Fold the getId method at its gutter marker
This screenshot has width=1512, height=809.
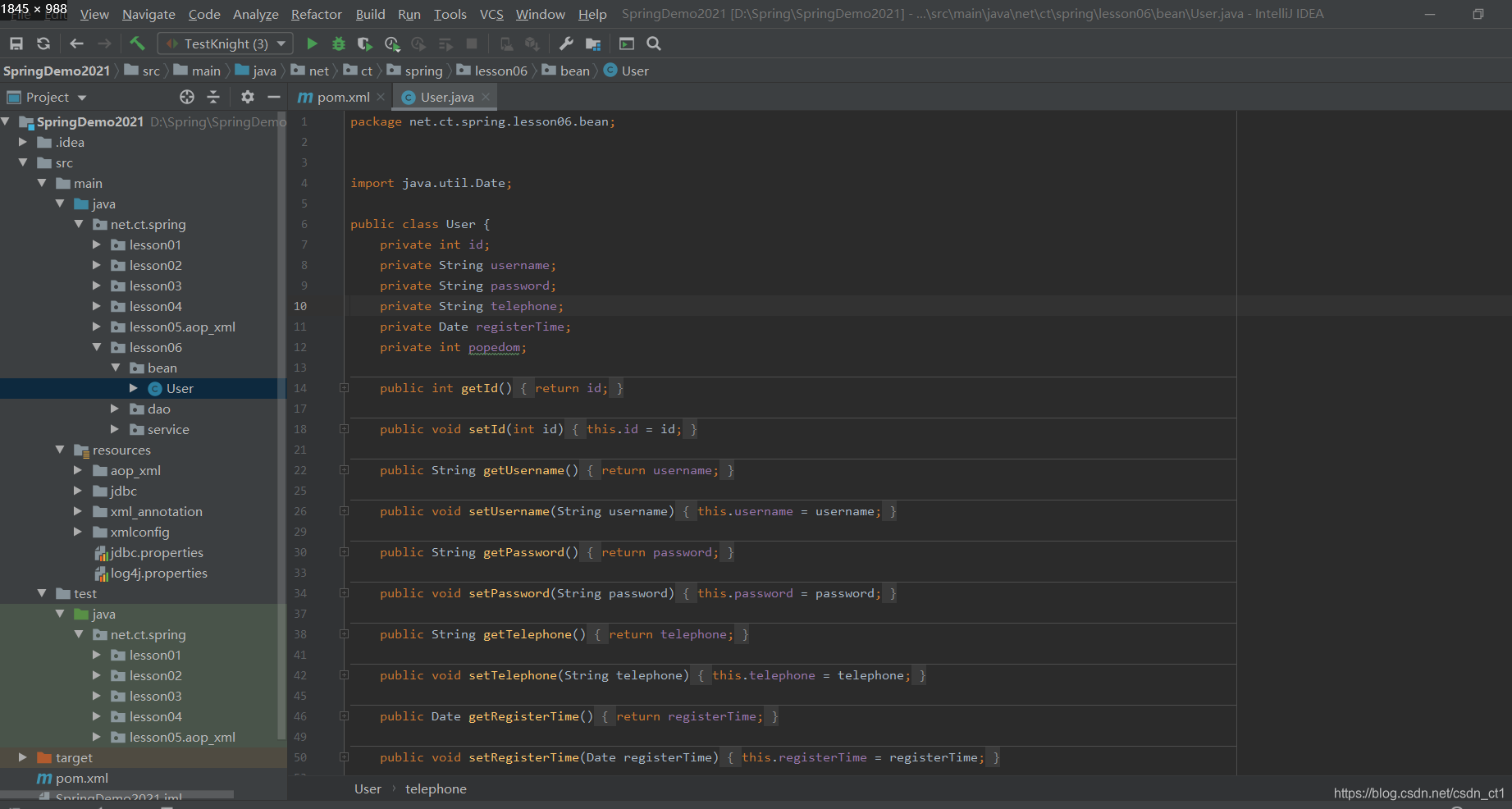pos(345,388)
